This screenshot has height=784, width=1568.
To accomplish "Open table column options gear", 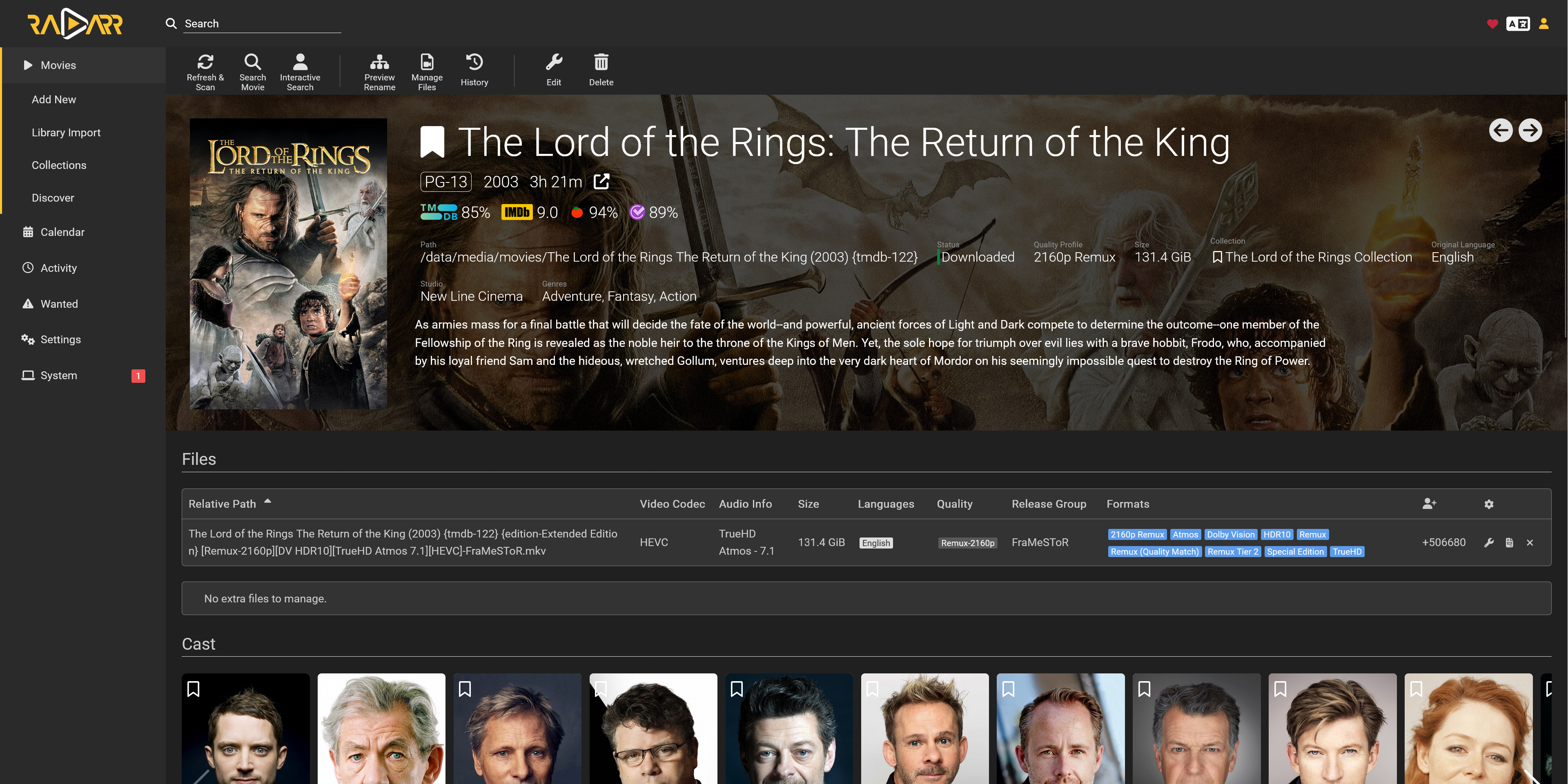I will (1489, 504).
